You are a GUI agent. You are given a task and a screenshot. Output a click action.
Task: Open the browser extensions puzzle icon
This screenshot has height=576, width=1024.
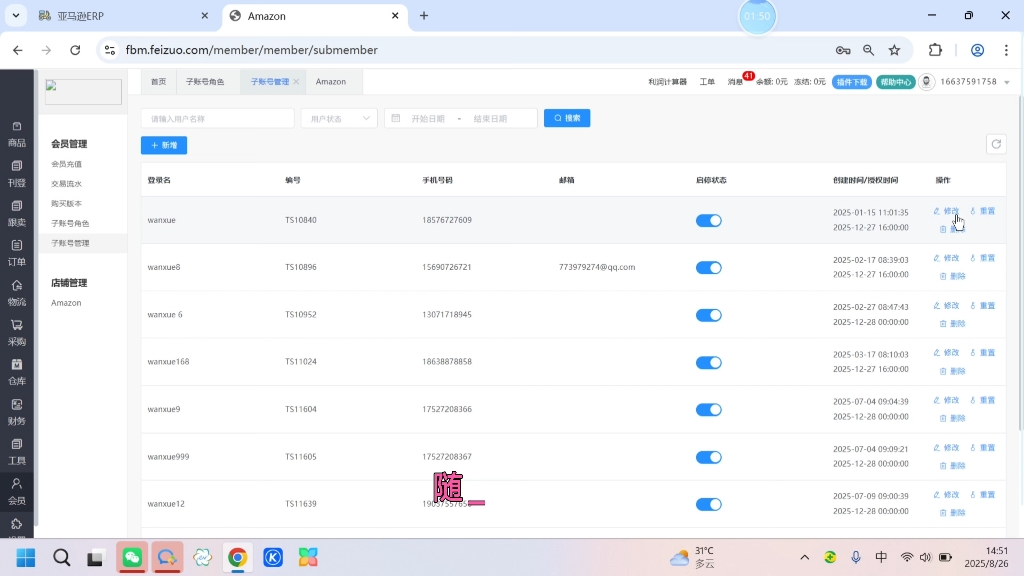(935, 50)
